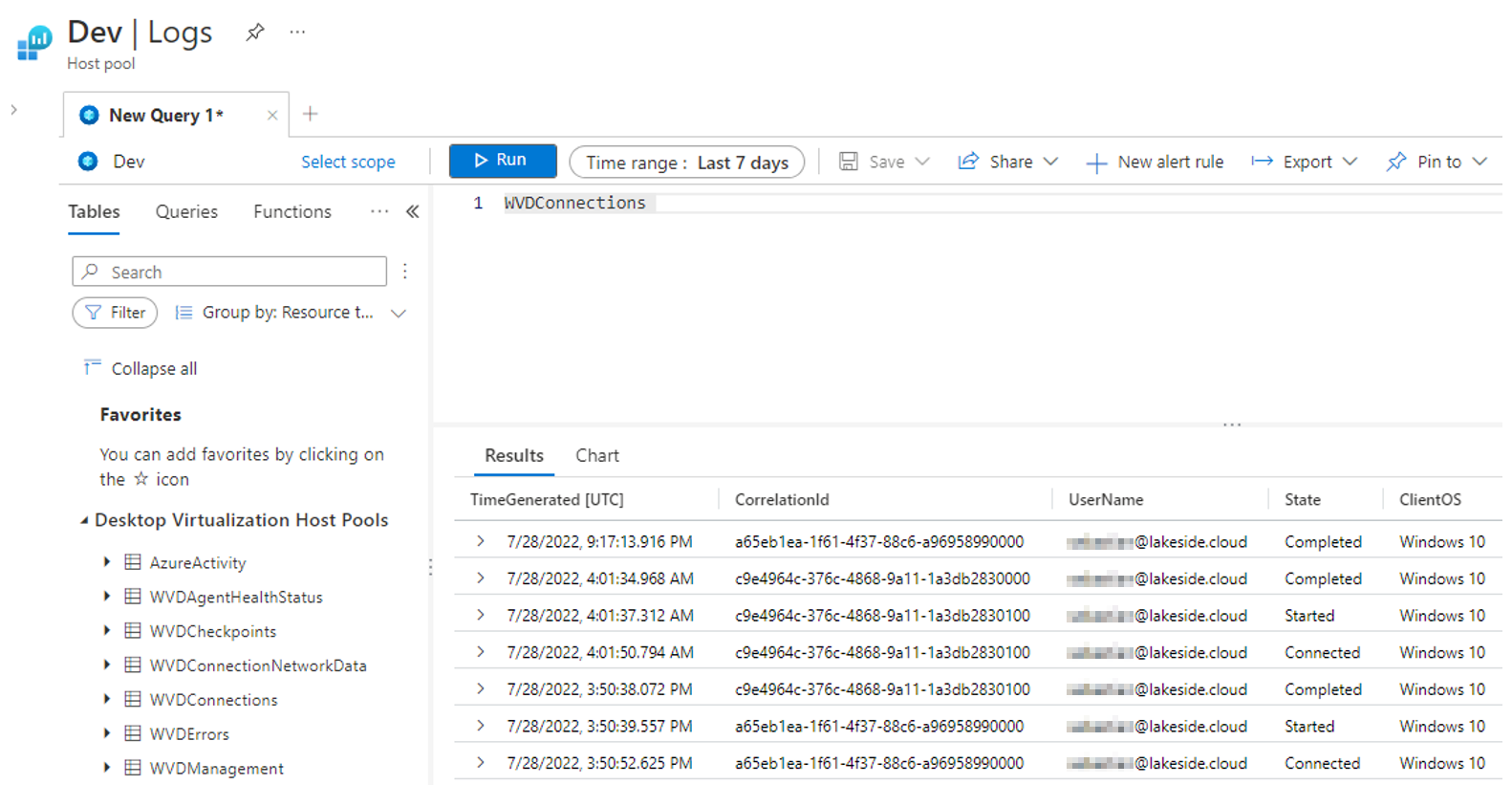Click Collapse all
This screenshot has height=785, width=1512.
(x=140, y=368)
